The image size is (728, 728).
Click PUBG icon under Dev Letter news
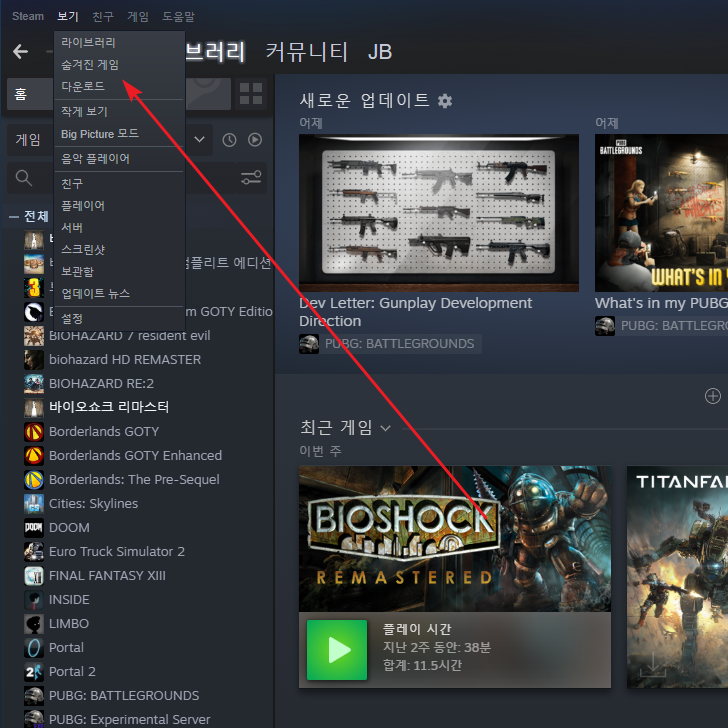click(309, 344)
